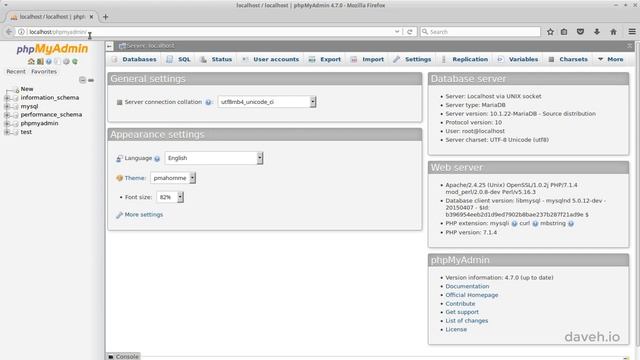Open the User accounts tab
The image size is (640, 360).
pos(271,59)
